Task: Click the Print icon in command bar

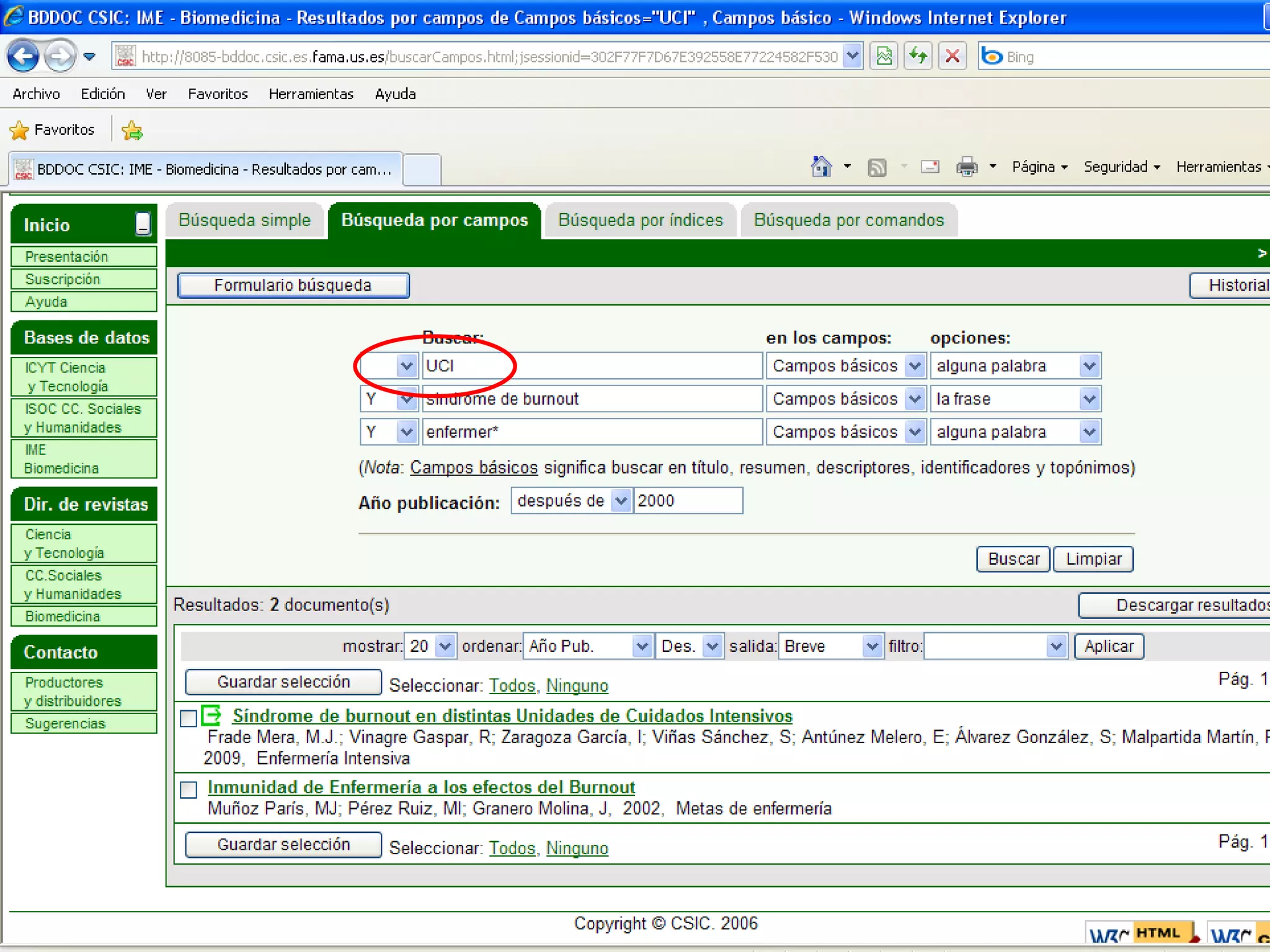Action: (966, 167)
